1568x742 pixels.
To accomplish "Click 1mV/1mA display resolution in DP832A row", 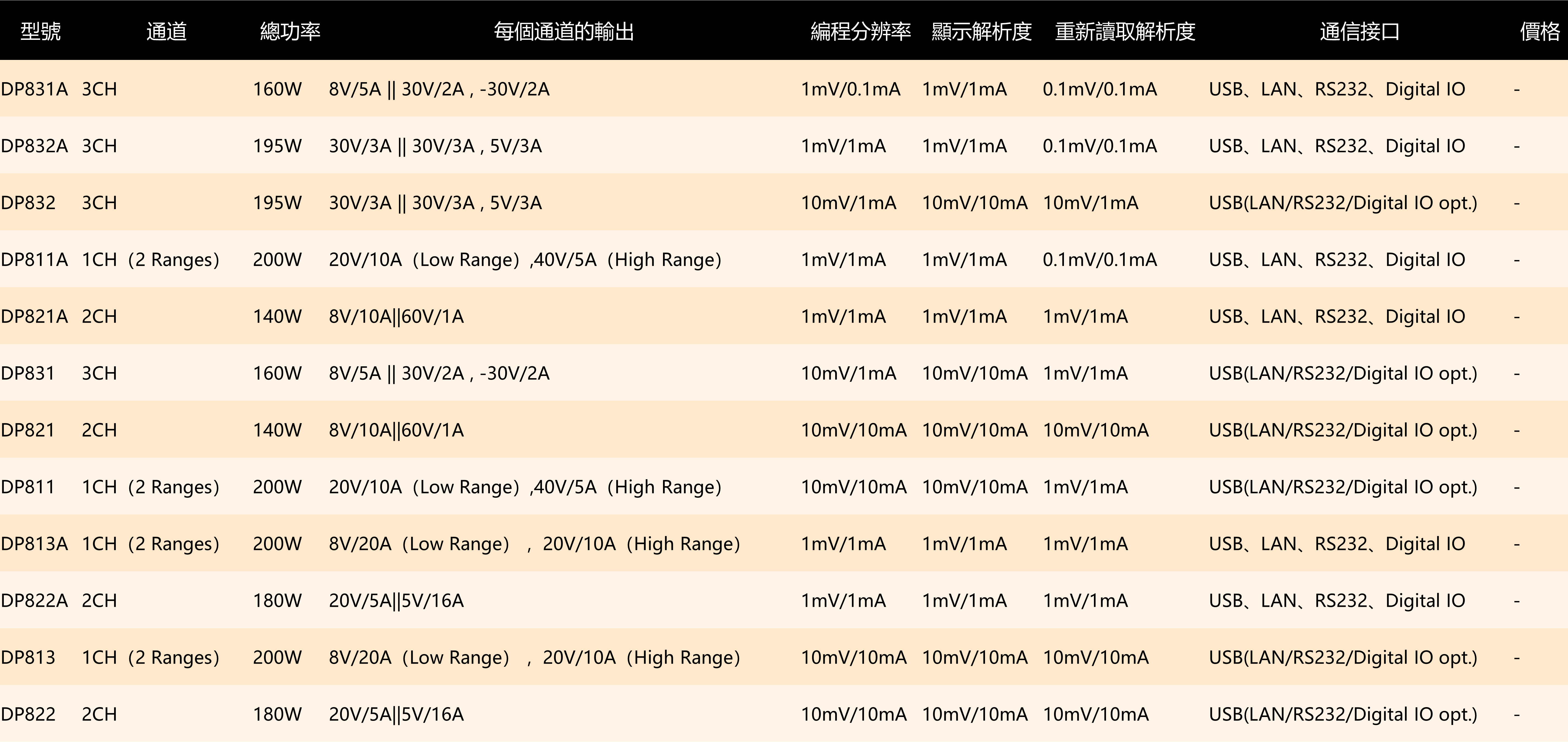I will pyautogui.click(x=964, y=146).
